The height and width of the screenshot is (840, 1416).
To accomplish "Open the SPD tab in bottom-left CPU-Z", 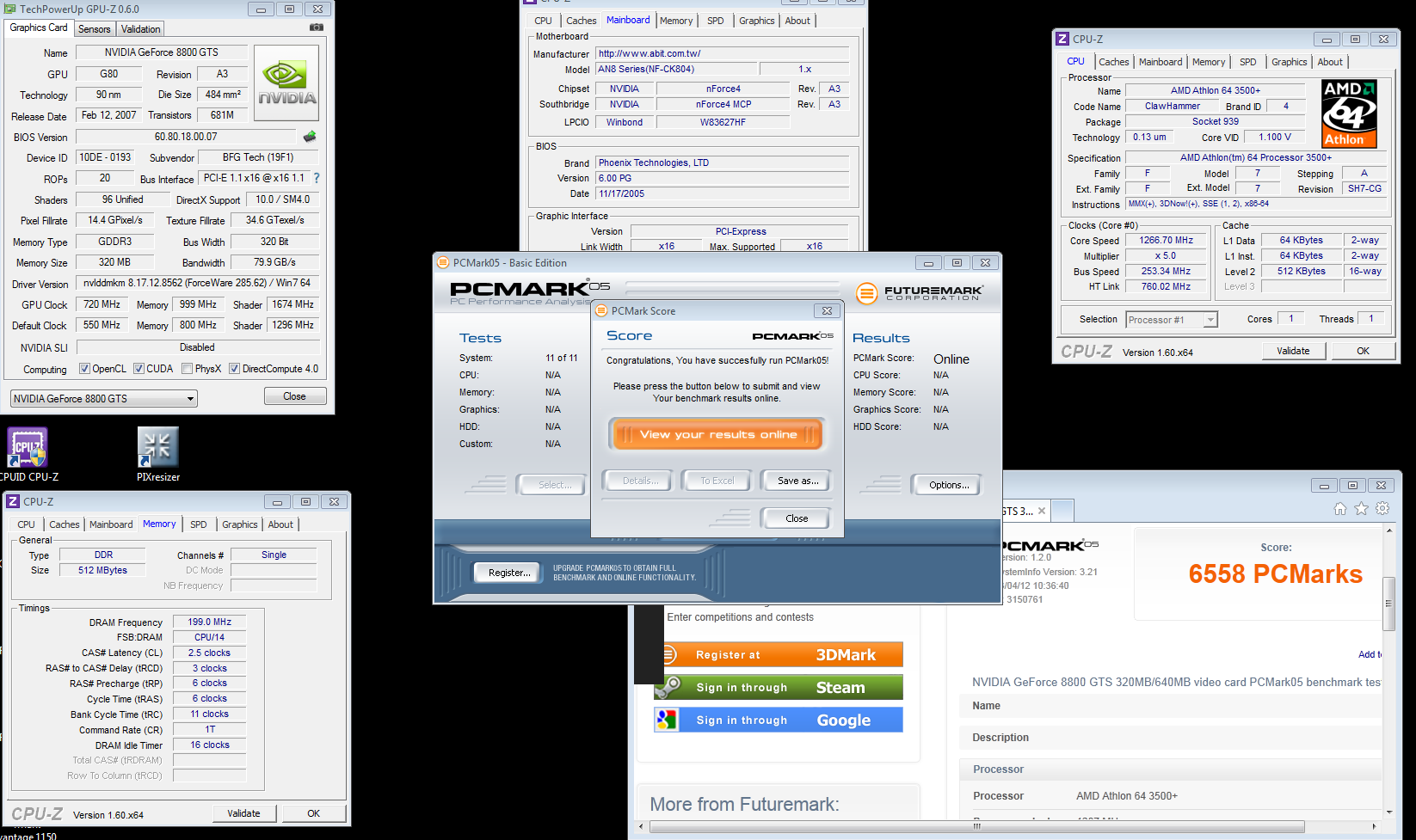I will coord(199,524).
